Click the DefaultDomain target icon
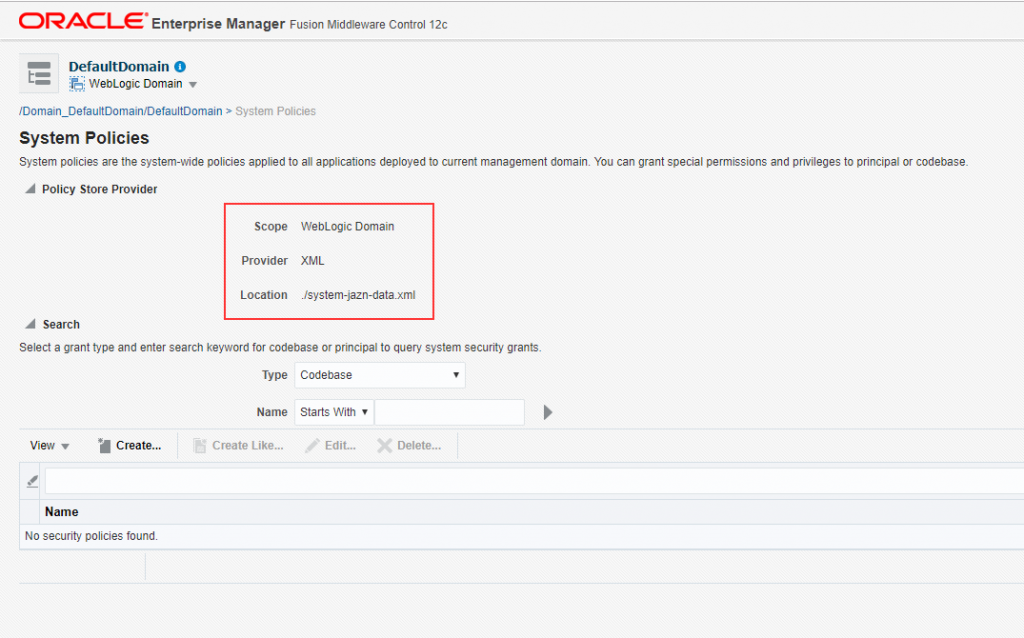Screen dimensions: 1024x638 click(39, 74)
